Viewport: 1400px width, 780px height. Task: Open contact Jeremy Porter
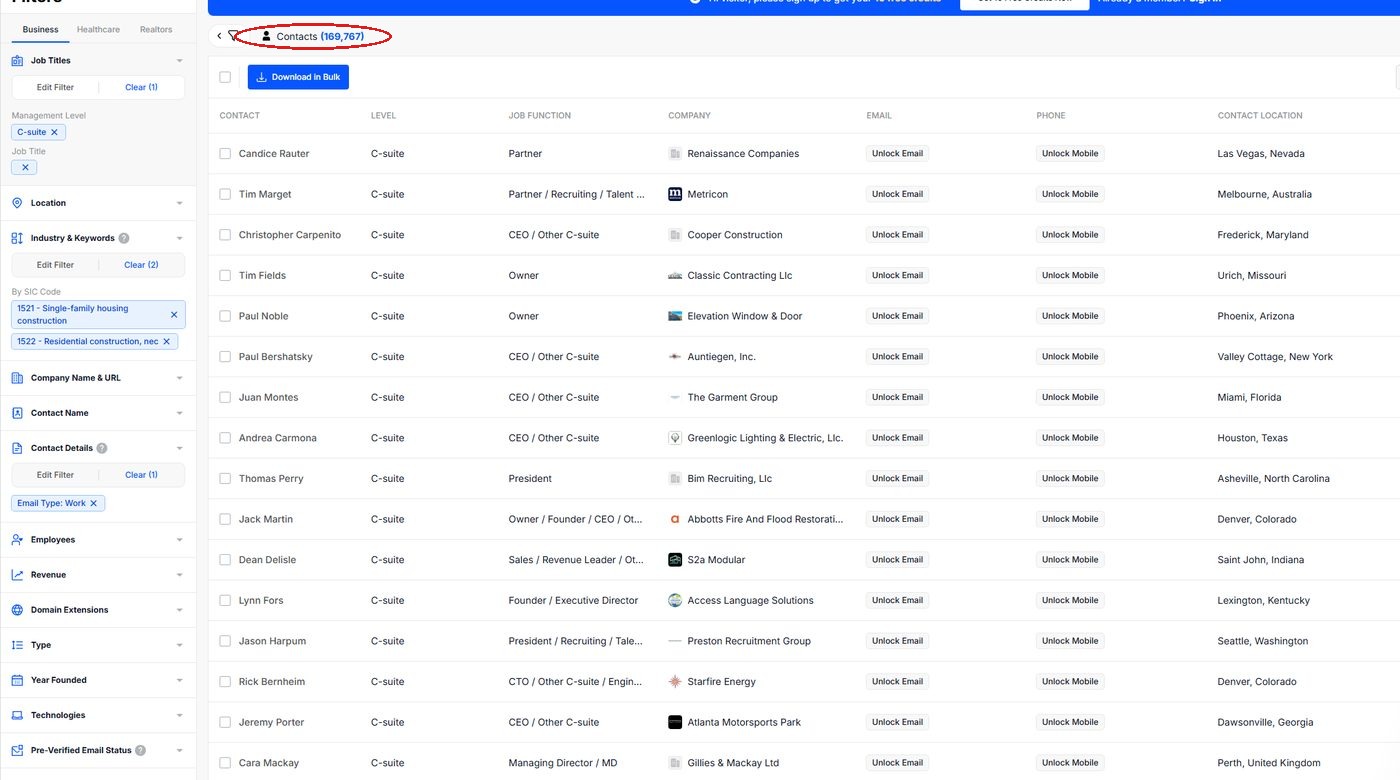point(271,722)
